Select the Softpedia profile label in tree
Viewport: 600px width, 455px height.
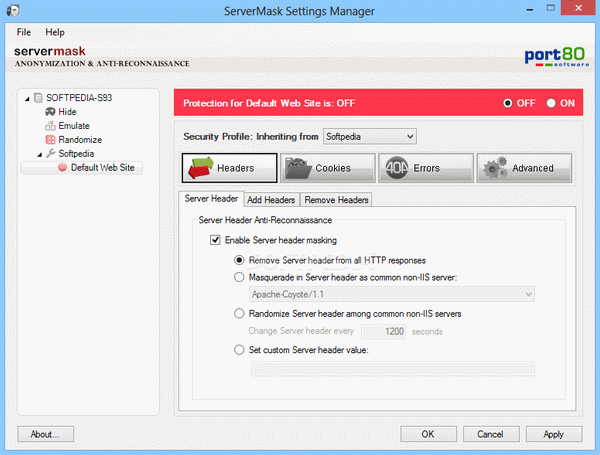[76, 153]
